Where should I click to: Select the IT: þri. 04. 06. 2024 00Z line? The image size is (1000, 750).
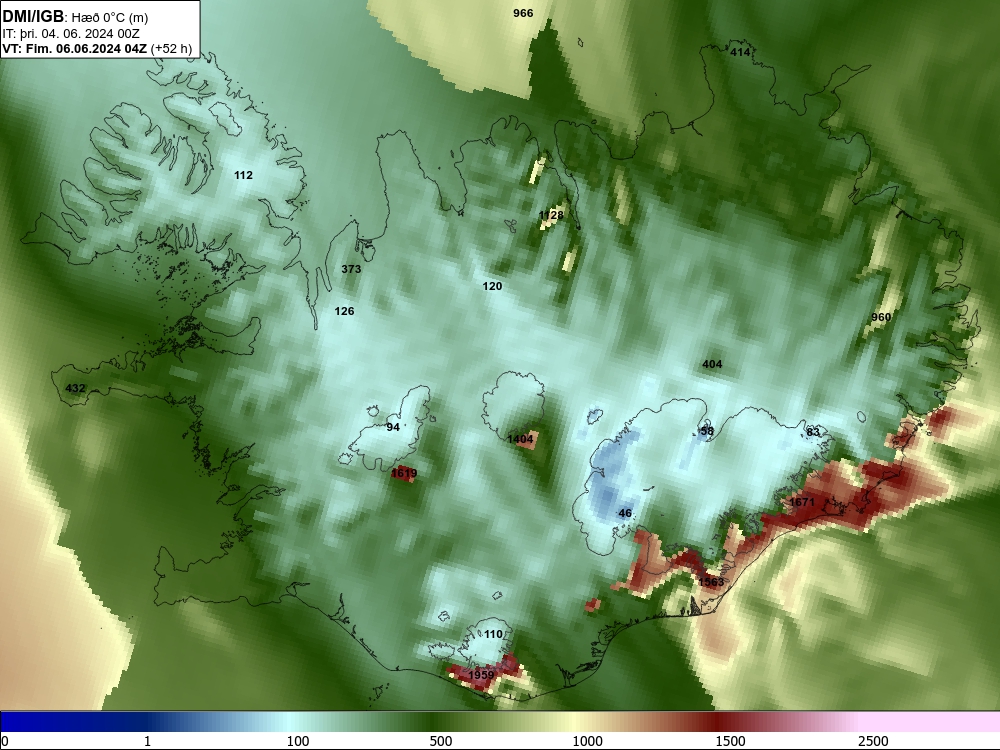tap(70, 34)
